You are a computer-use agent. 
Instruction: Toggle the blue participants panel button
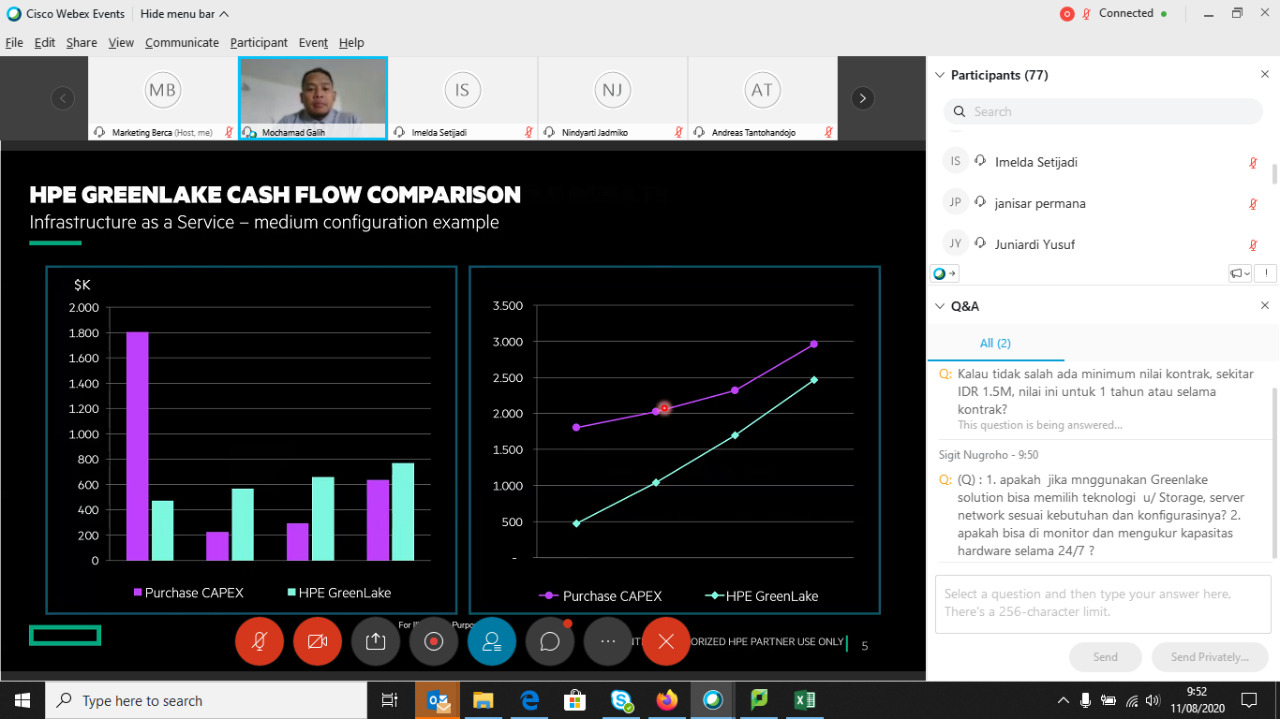coord(491,642)
